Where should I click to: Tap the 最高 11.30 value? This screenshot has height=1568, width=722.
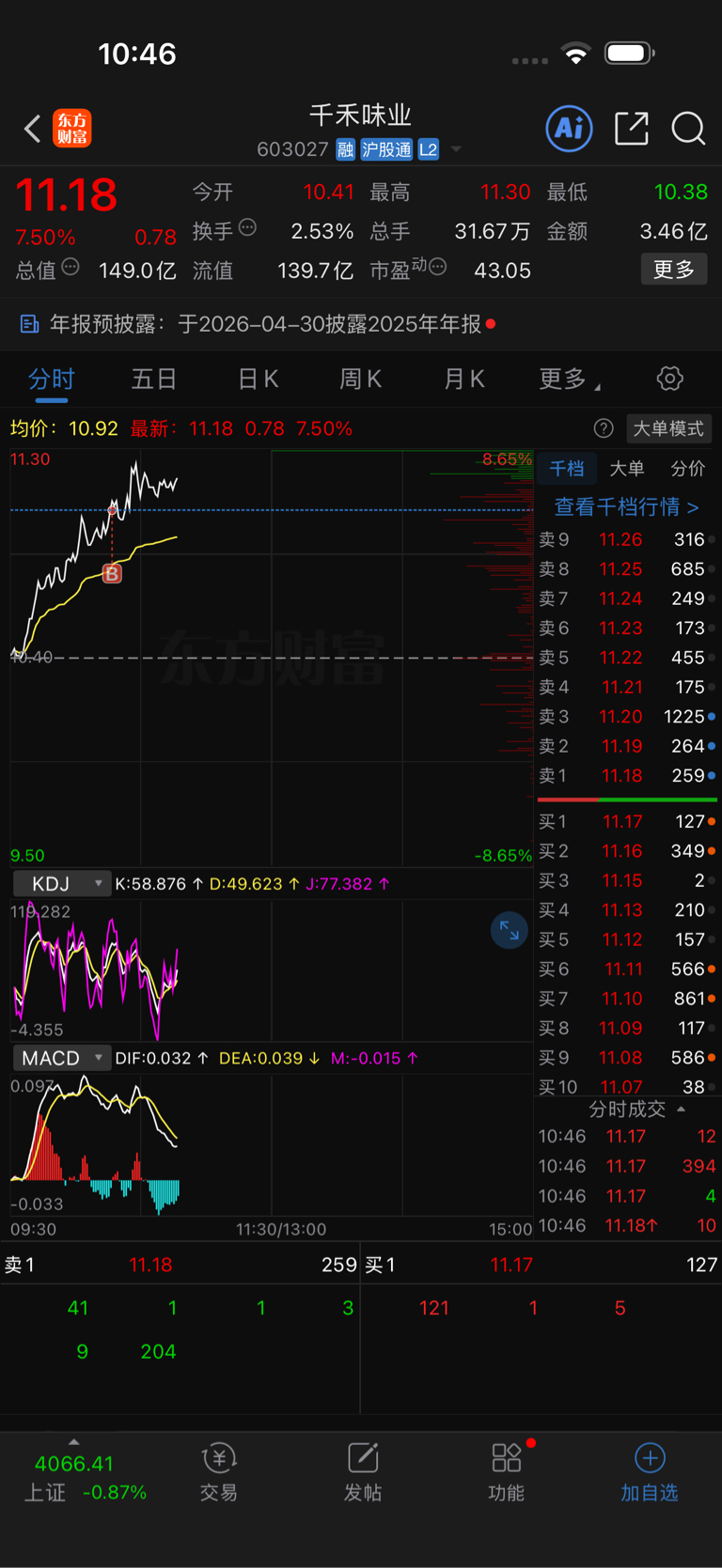(x=506, y=192)
